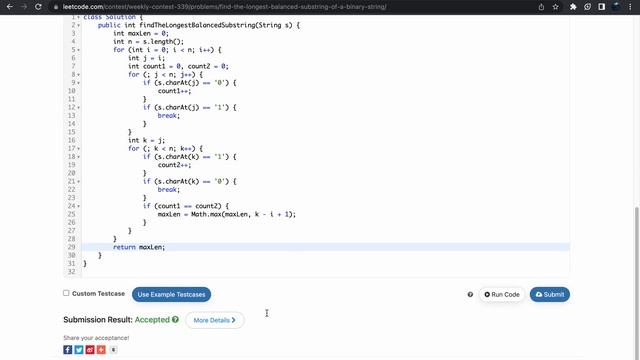Image resolution: width=640 pixels, height=360 pixels.
Task: Share acceptance on Weibo
Action: (90, 350)
